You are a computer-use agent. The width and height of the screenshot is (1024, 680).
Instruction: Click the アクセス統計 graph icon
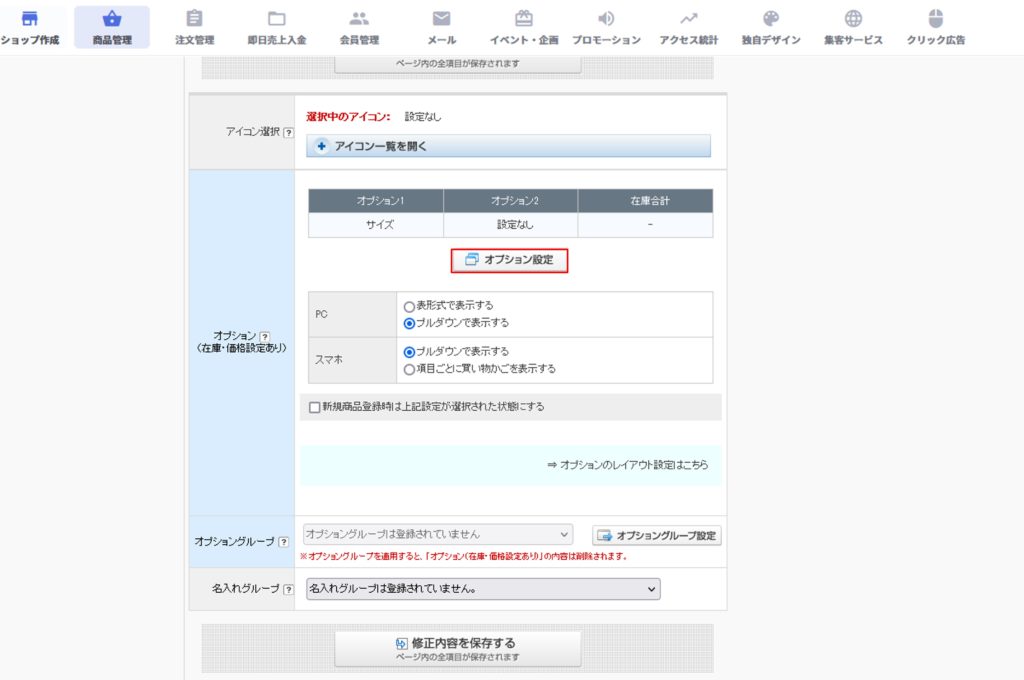(x=688, y=19)
